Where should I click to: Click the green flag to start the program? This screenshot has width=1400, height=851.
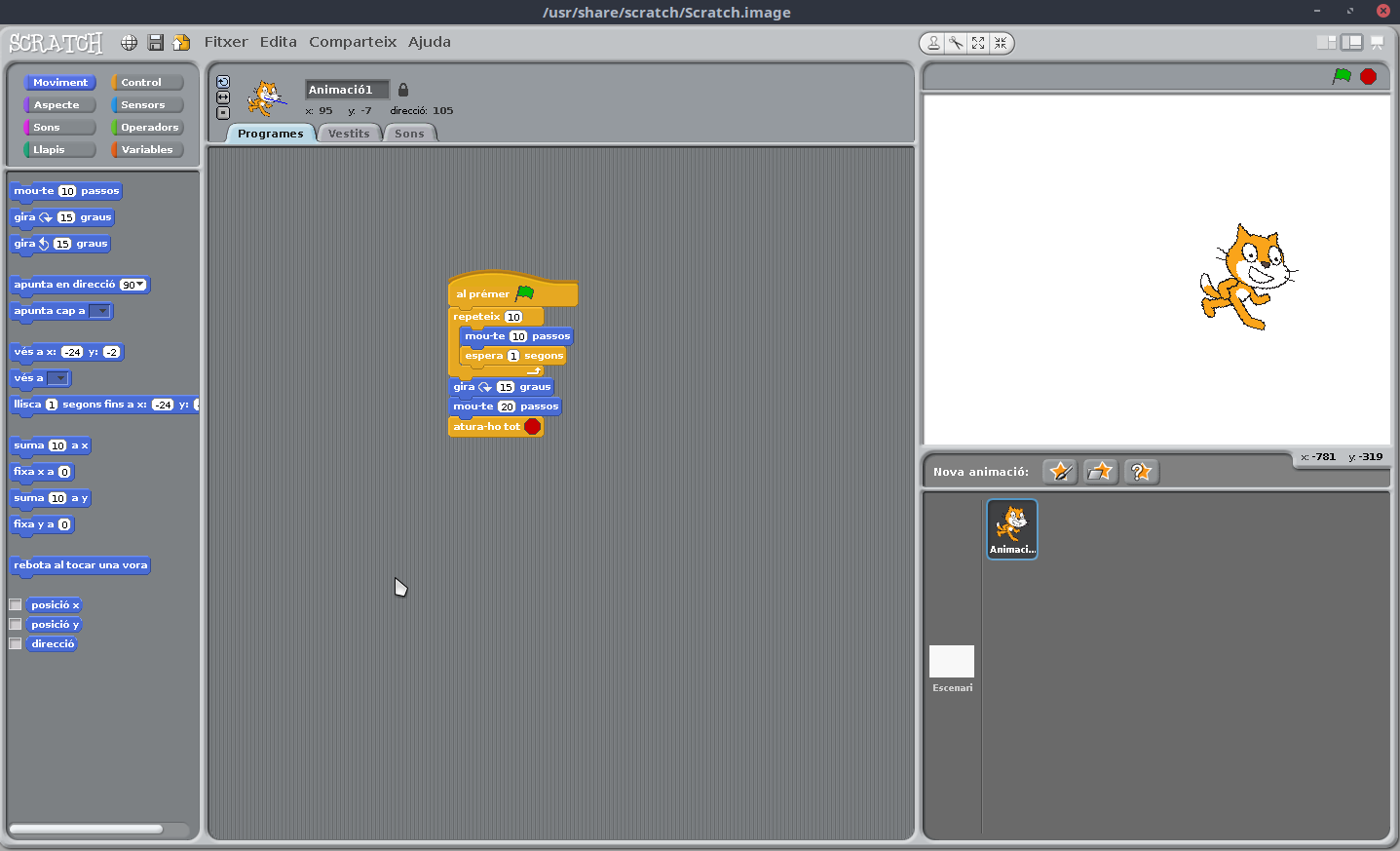point(1342,76)
